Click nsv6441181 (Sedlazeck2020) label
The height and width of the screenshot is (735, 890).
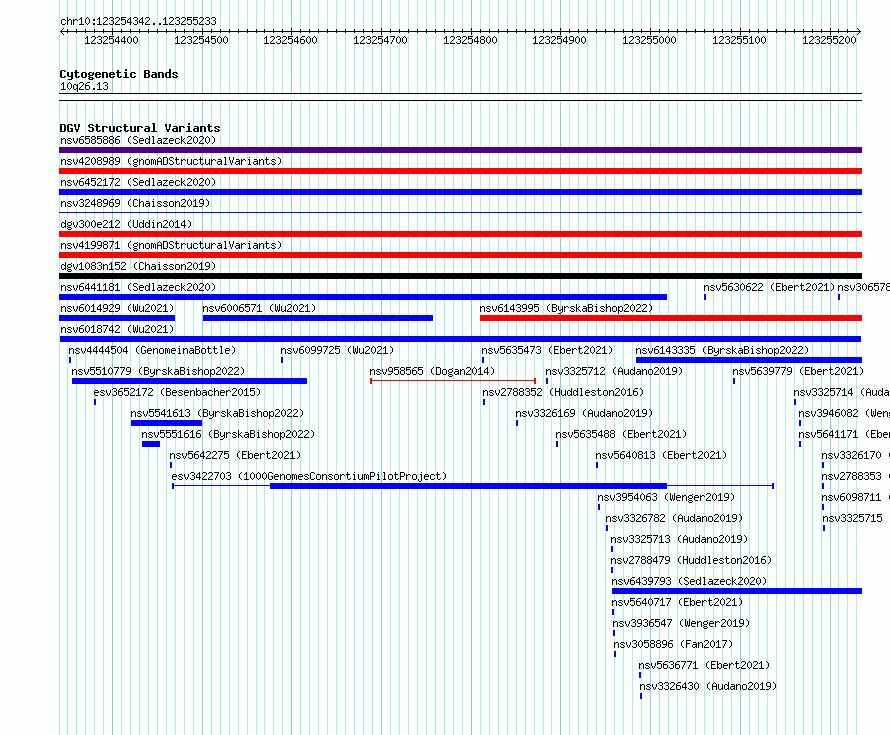[138, 287]
